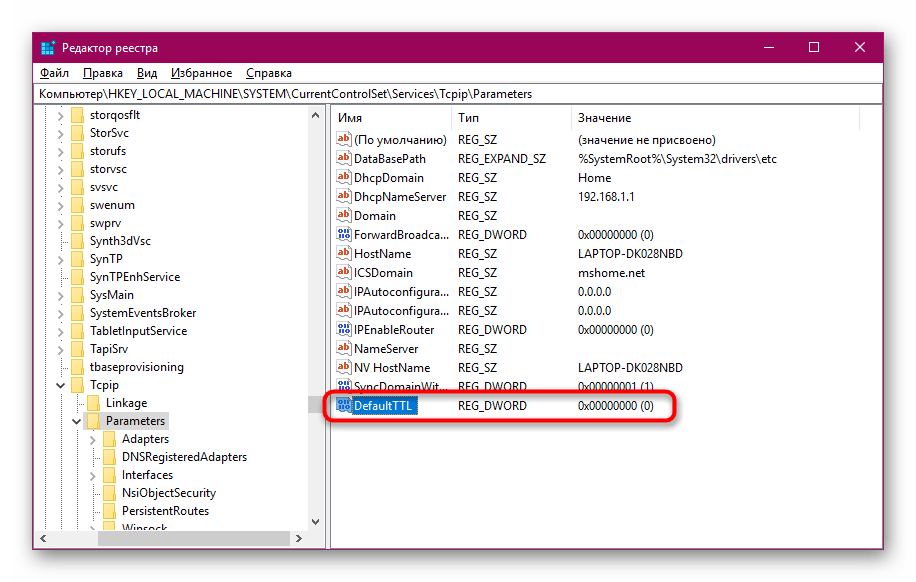Click the DefaultTTL DWORD value icon

click(x=344, y=405)
